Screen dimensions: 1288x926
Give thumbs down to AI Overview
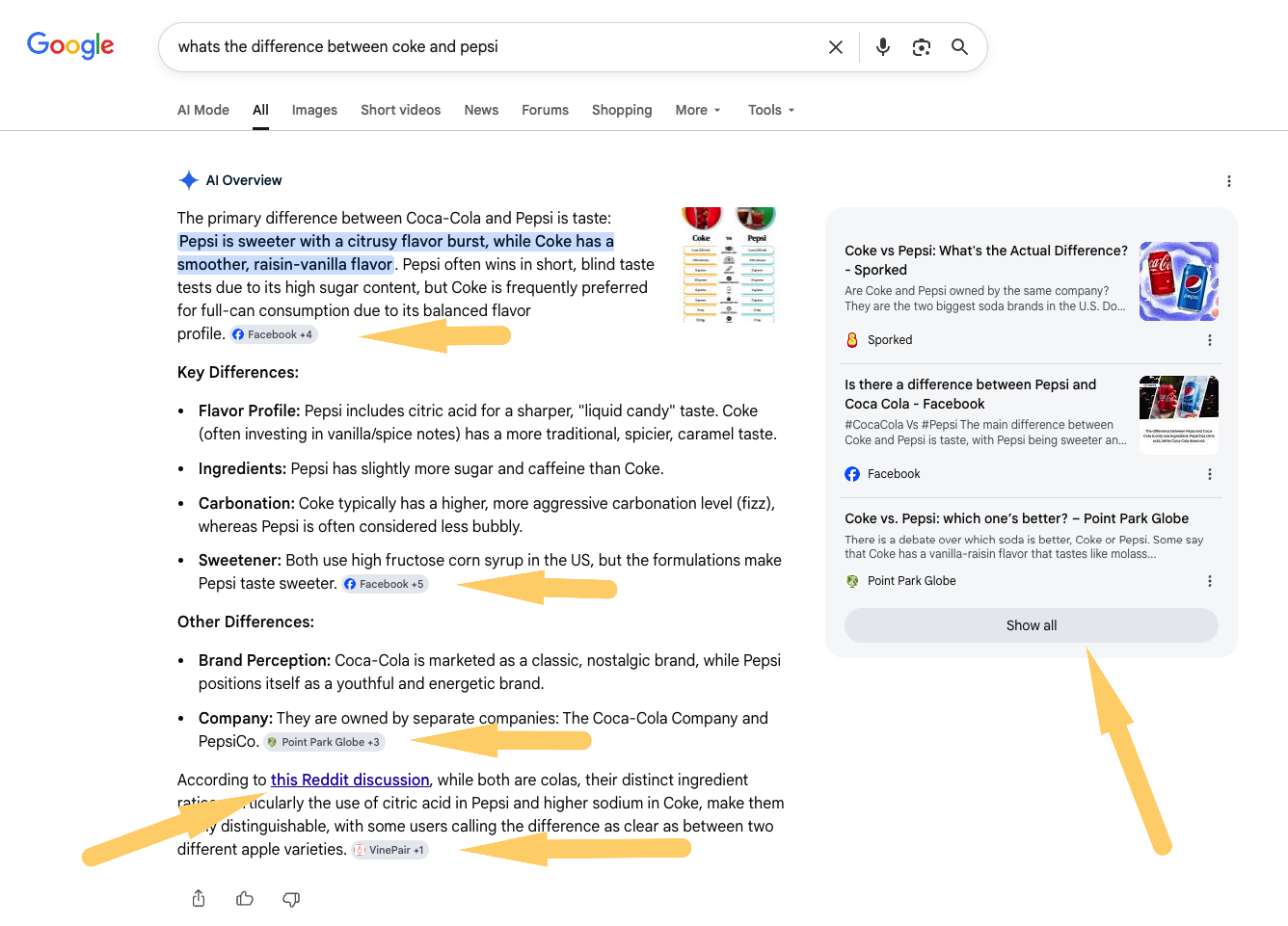[291, 899]
